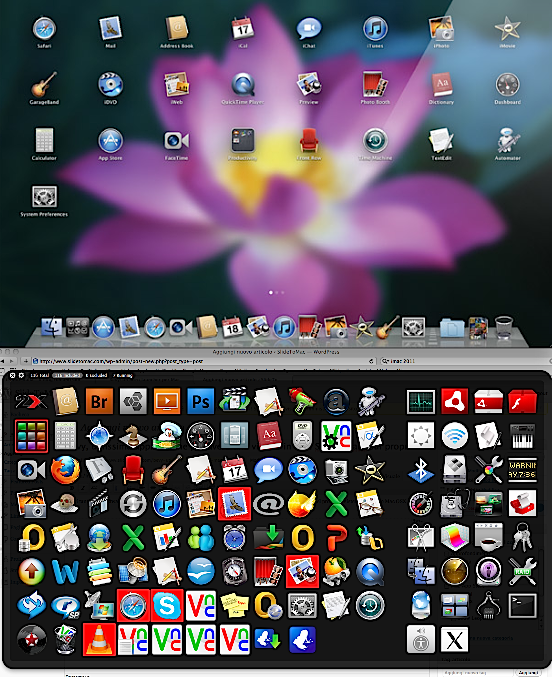Open iPhoto in Launchpad grid
The width and height of the screenshot is (552, 677).
[441, 28]
